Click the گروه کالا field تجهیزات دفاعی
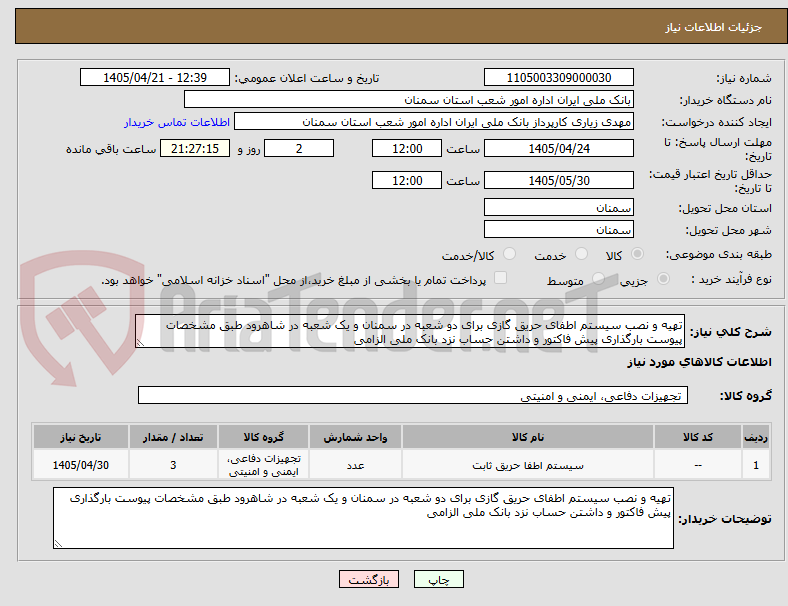The height and width of the screenshot is (606, 788). [413, 395]
